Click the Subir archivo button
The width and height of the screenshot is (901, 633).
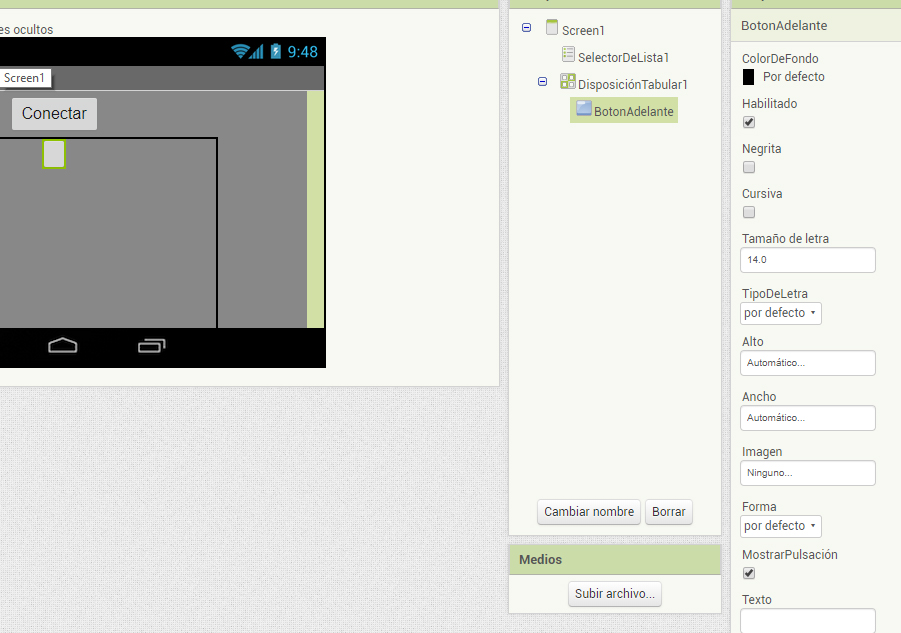coord(614,594)
